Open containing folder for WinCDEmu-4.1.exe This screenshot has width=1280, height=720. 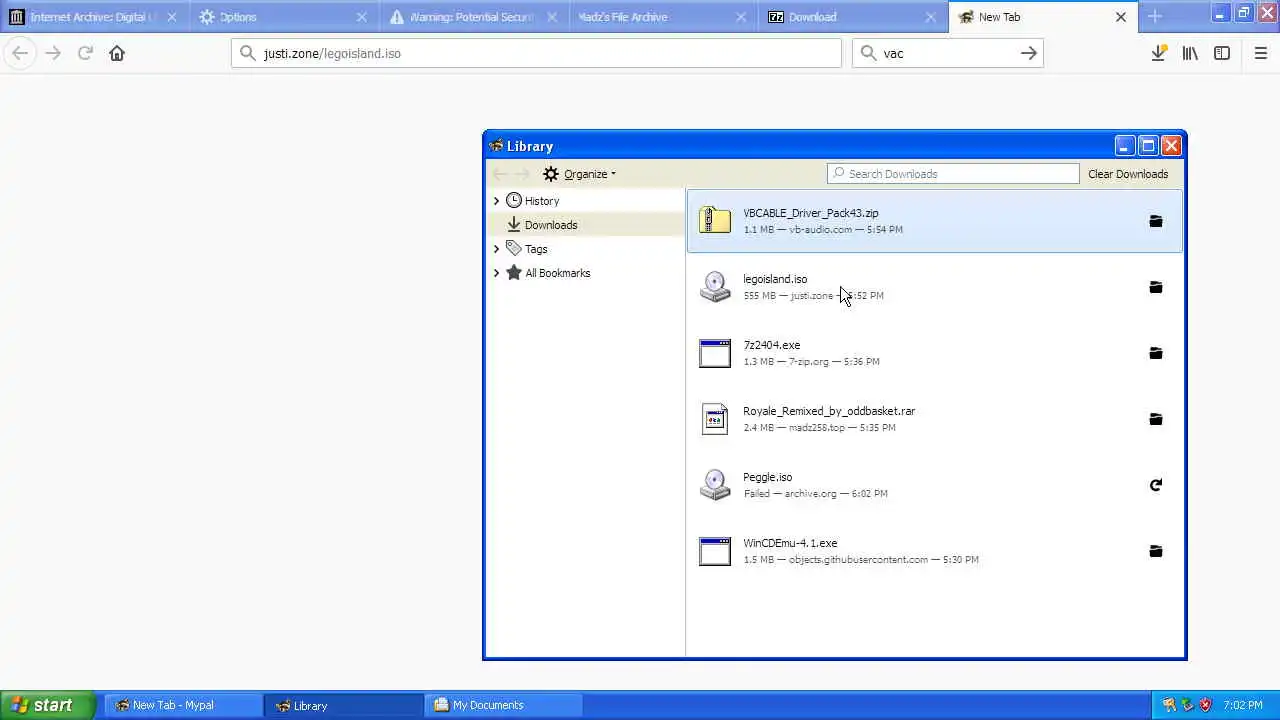[x=1155, y=551]
